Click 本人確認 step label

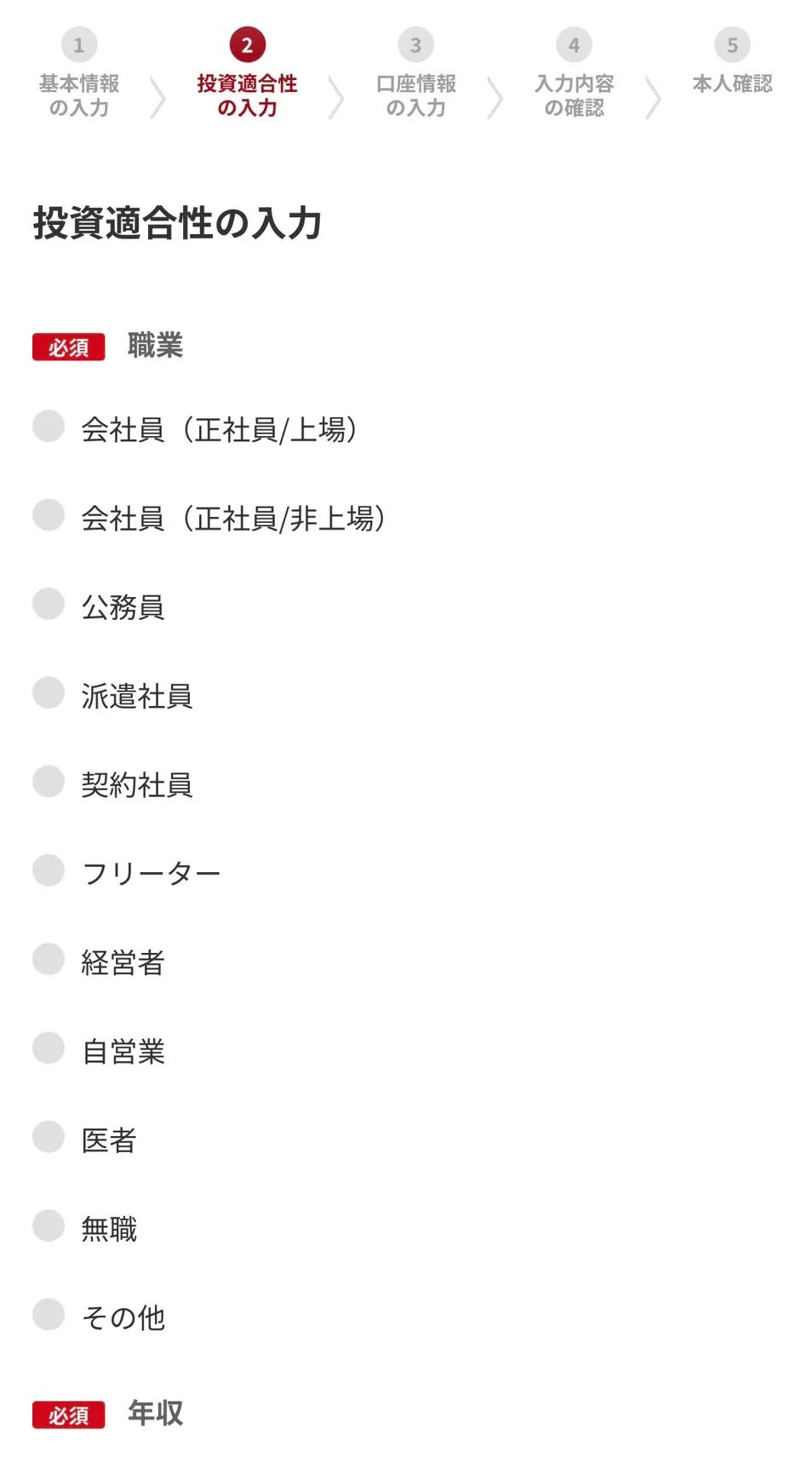point(732,83)
